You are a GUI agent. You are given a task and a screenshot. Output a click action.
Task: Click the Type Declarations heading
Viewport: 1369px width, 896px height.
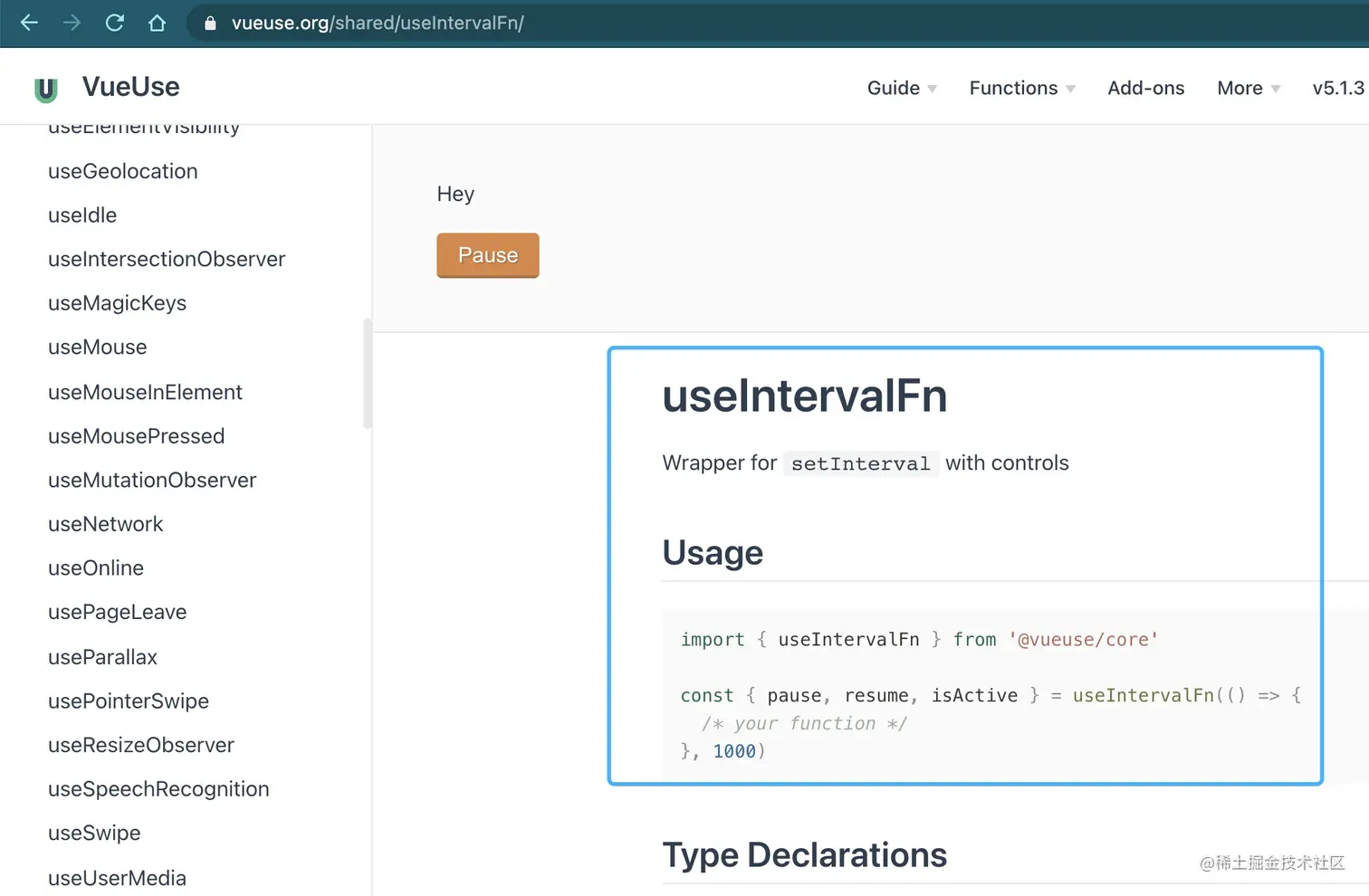pyautogui.click(x=805, y=855)
